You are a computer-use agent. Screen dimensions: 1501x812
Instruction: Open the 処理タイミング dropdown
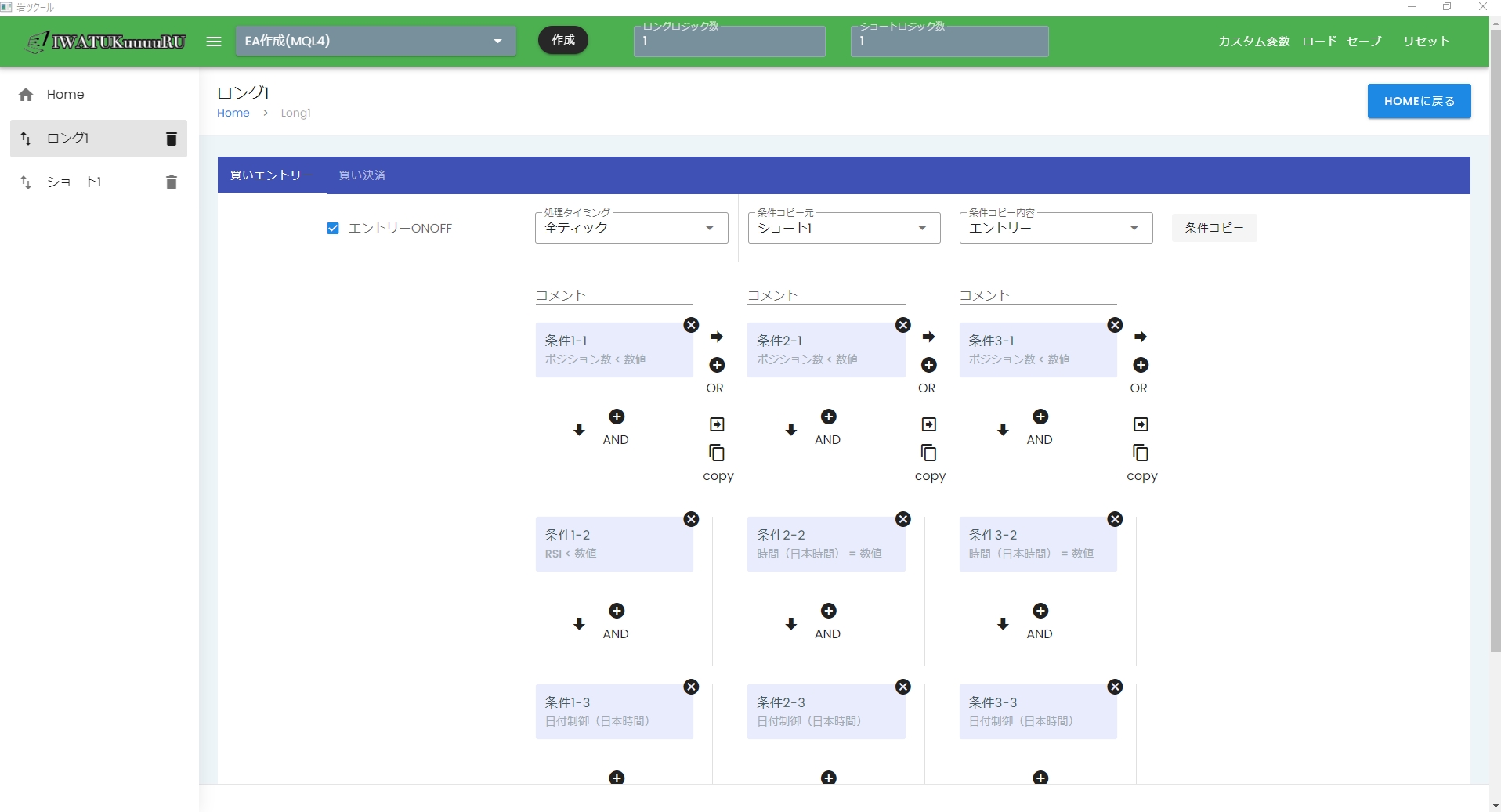[631, 228]
